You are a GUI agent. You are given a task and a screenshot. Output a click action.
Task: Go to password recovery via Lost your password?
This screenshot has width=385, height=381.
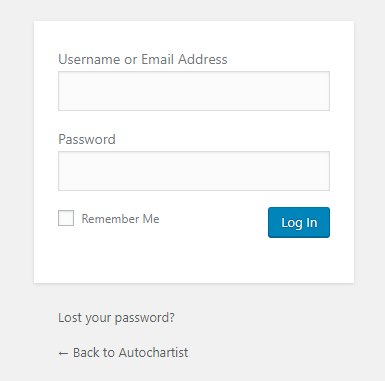tap(116, 318)
